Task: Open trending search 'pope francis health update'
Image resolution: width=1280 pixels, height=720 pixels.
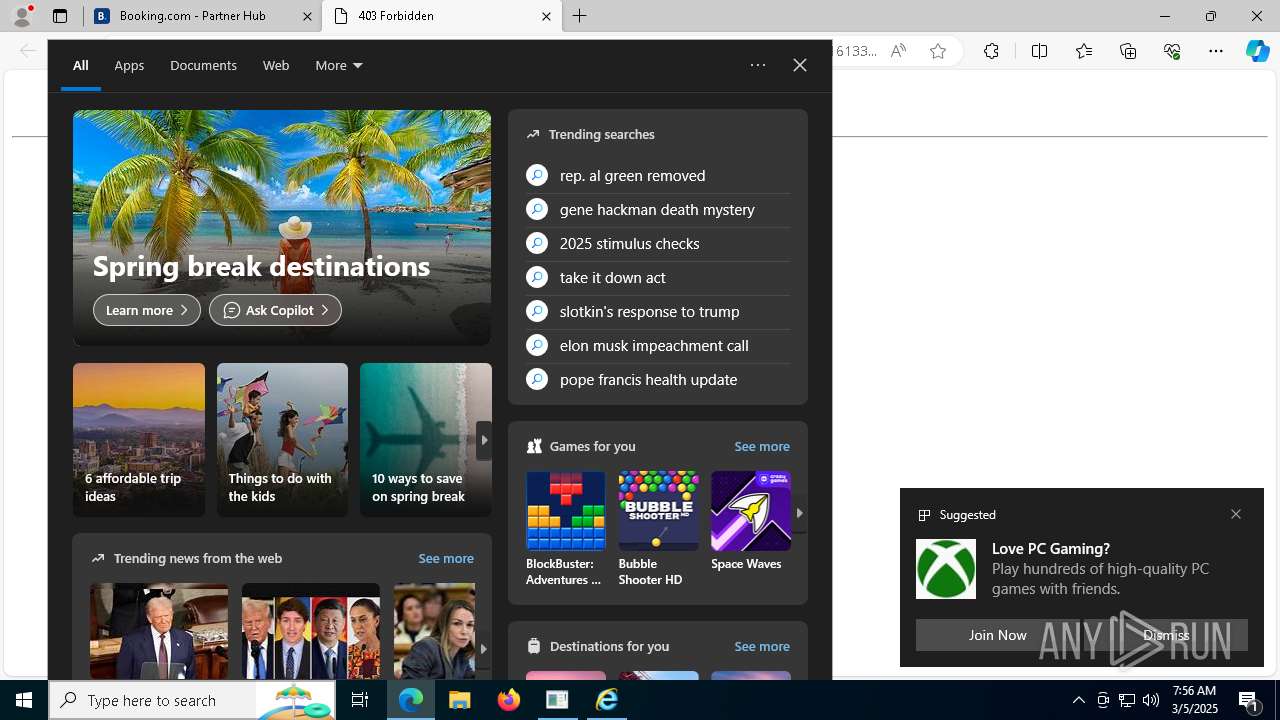Action: [x=657, y=379]
